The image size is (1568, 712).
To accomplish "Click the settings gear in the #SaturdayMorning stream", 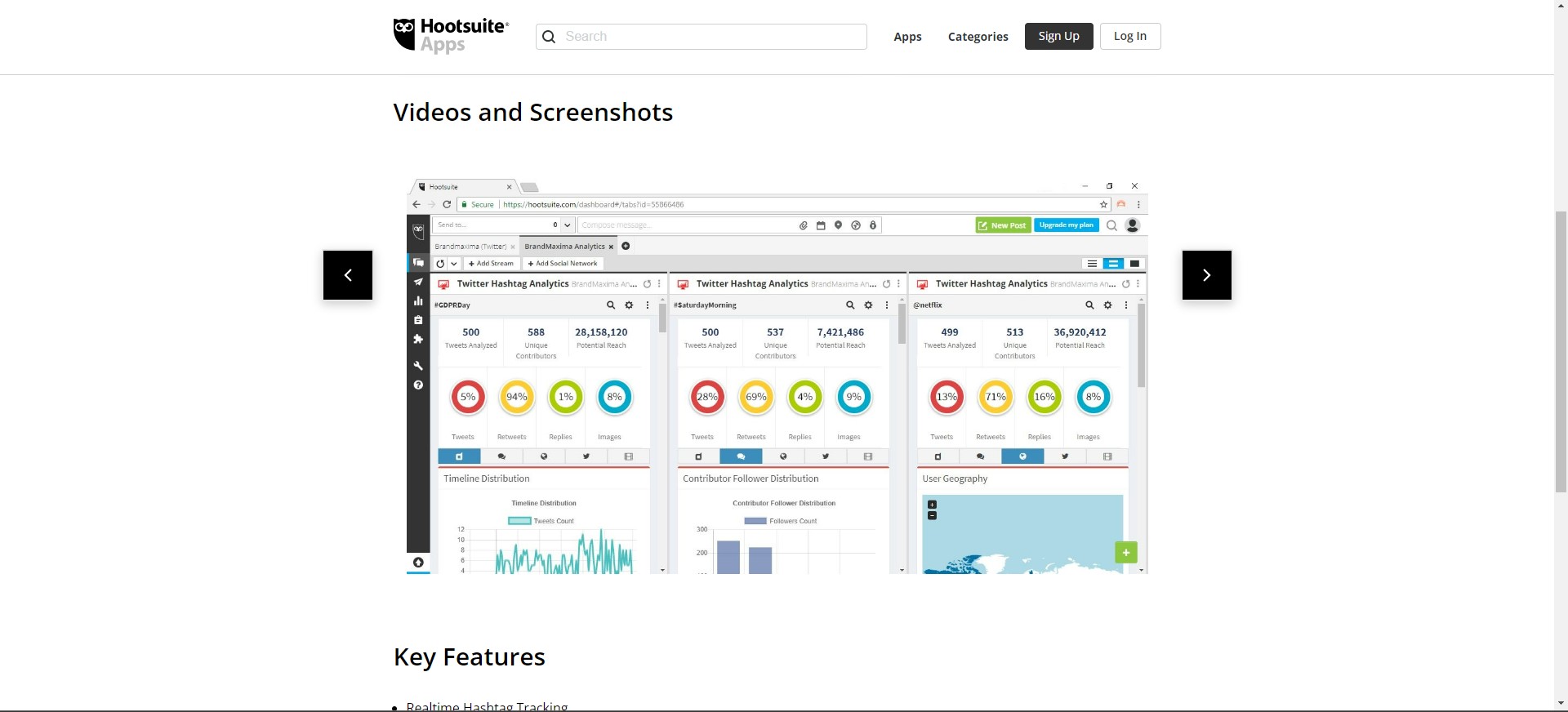I will click(x=868, y=305).
